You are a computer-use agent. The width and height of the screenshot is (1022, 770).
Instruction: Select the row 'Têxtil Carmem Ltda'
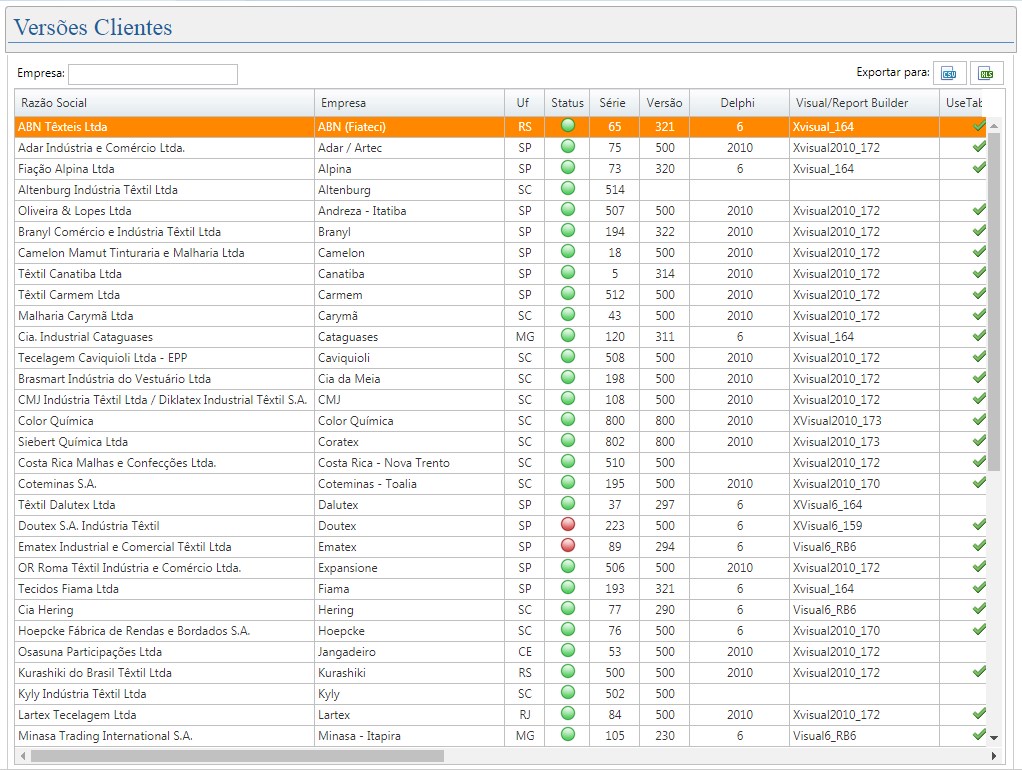click(x=500, y=295)
